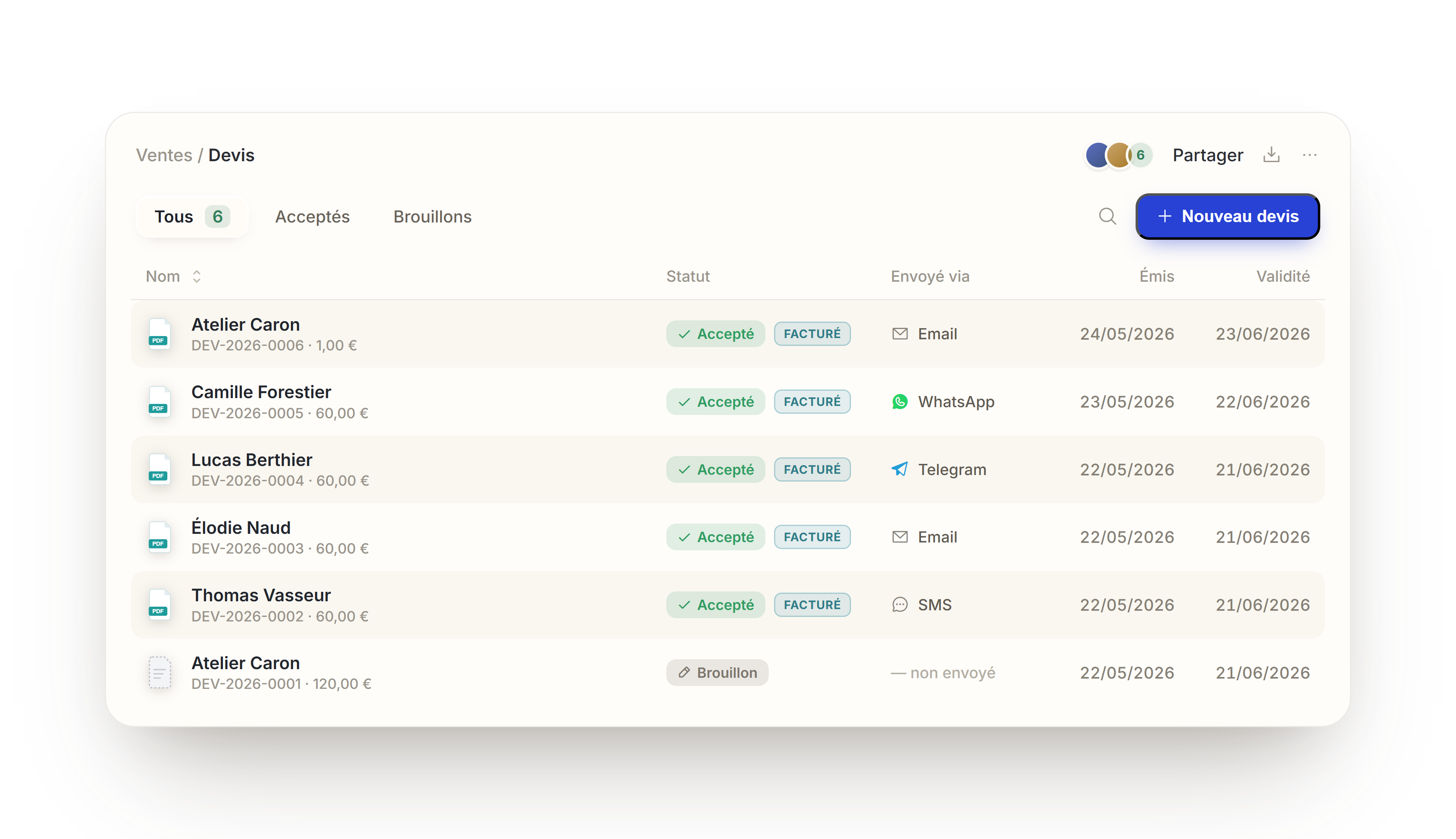Open PDF icon for Thomas Vasseur

pyautogui.click(x=159, y=605)
